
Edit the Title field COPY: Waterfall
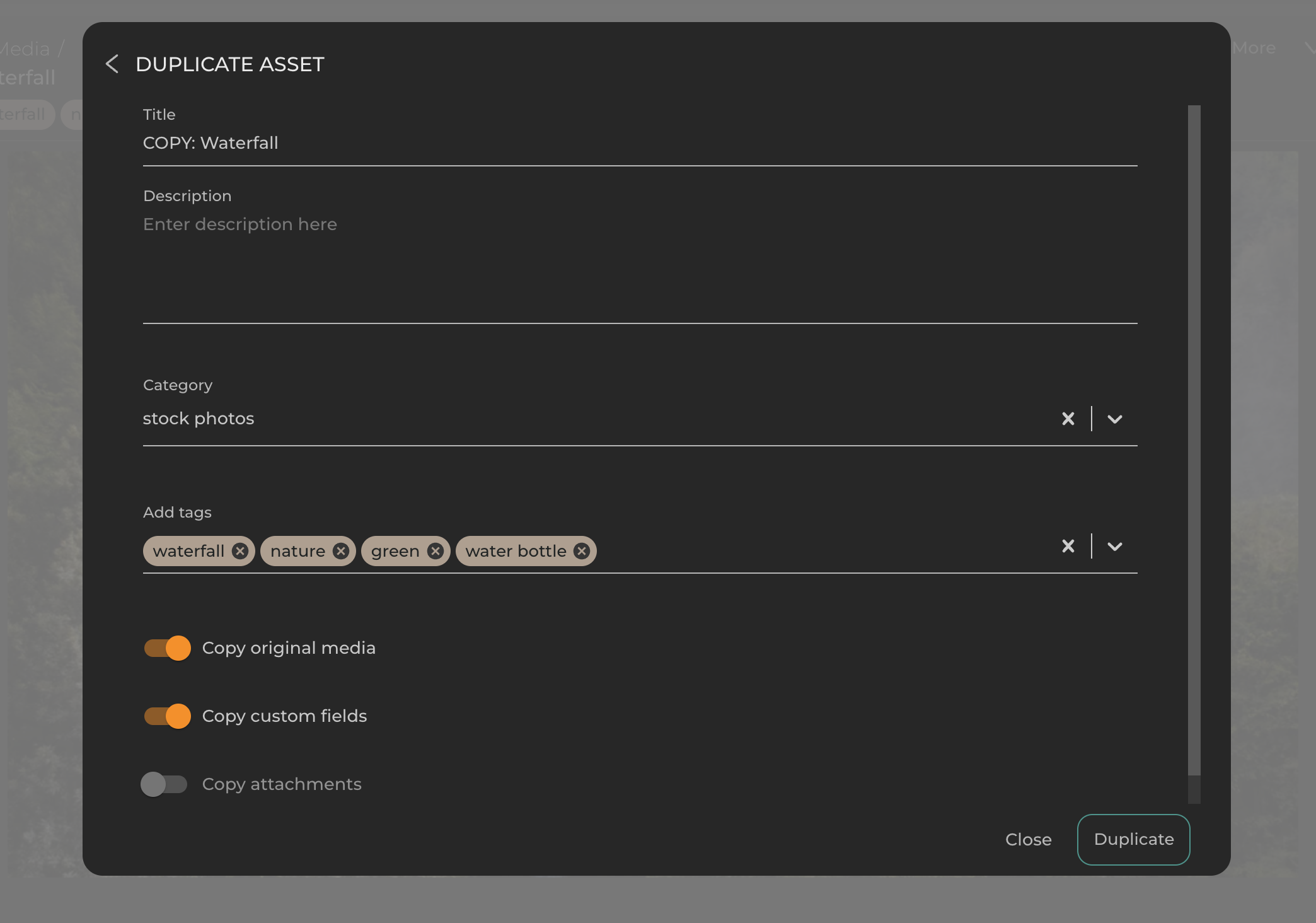[x=640, y=143]
